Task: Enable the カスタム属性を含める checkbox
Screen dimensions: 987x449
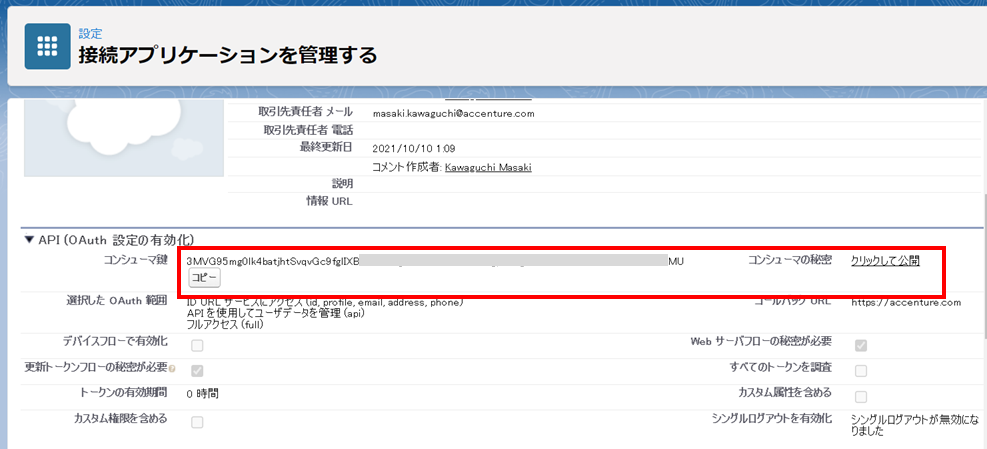Action: 861,397
